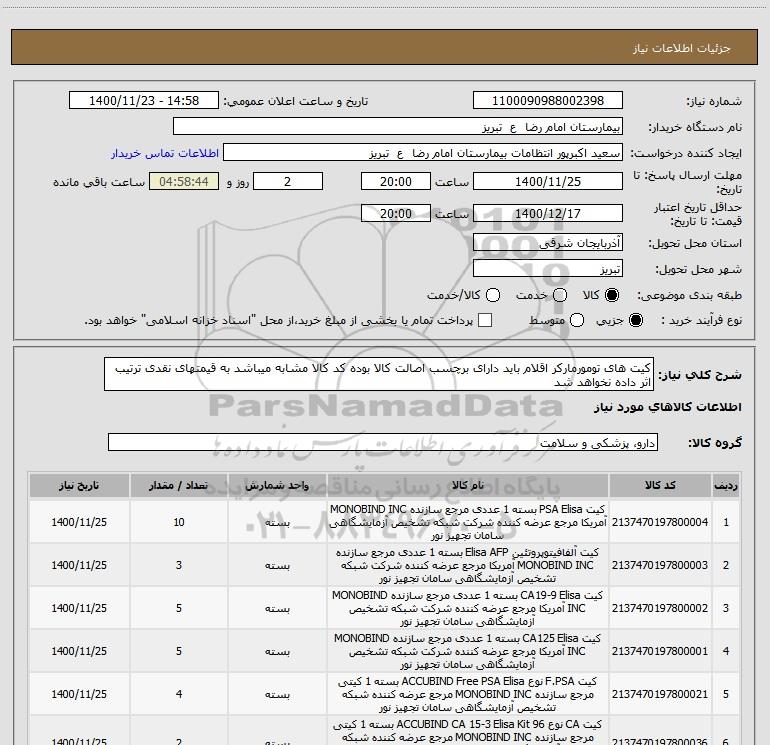
Task: Click the goods group field دارو، پزشکی و سلامت
Action: tap(383, 442)
